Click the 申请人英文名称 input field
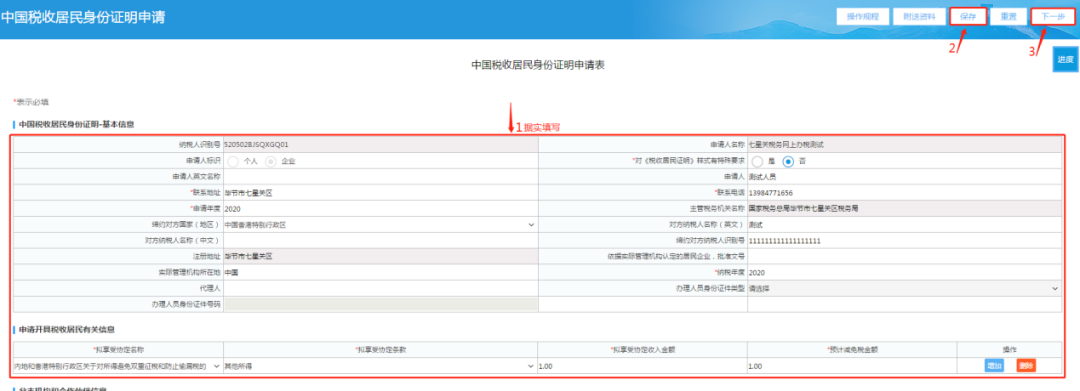The image size is (1080, 391). point(380,177)
